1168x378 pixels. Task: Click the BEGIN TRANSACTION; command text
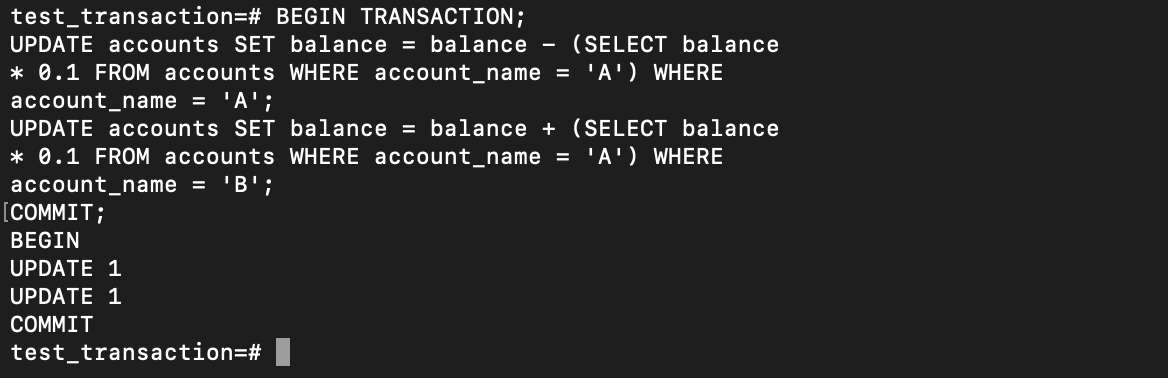pos(401,16)
